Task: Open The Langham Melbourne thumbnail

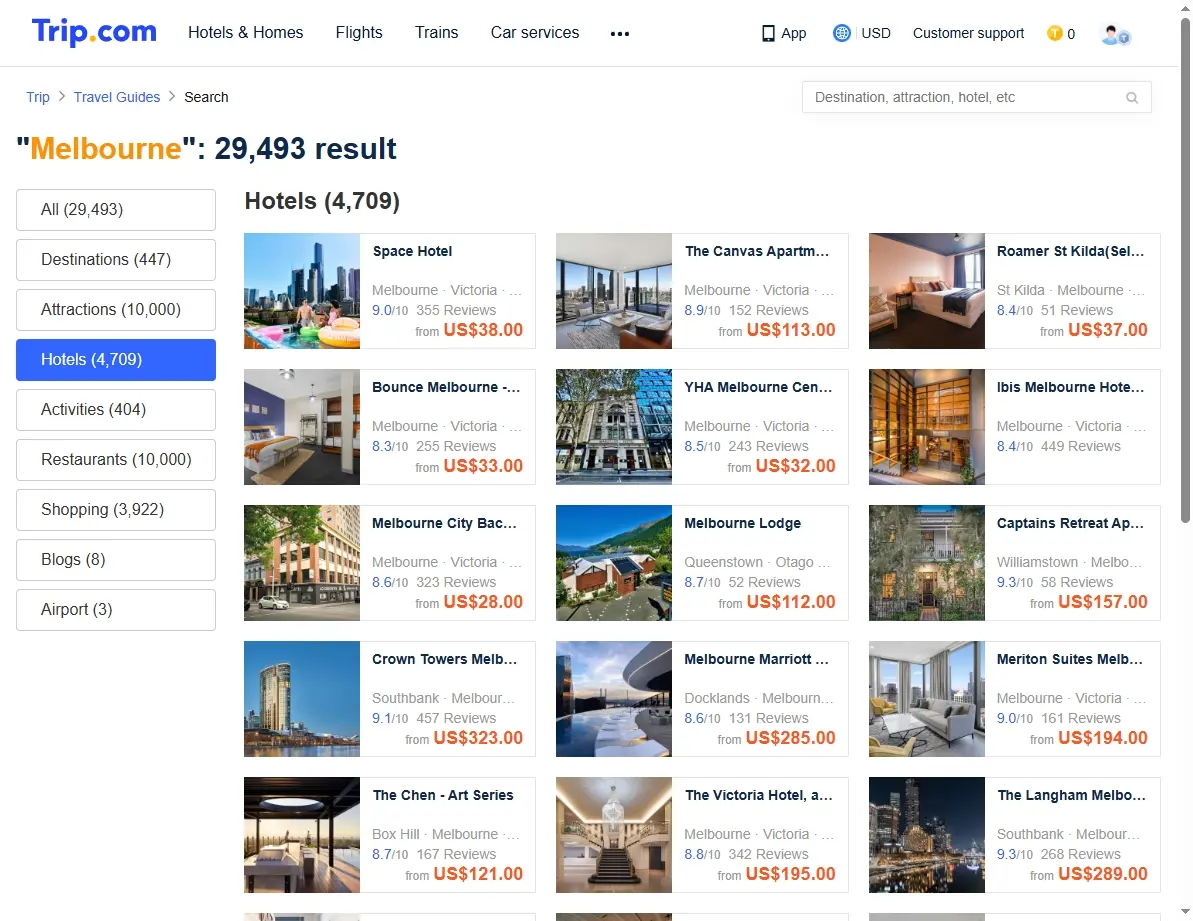Action: click(927, 836)
